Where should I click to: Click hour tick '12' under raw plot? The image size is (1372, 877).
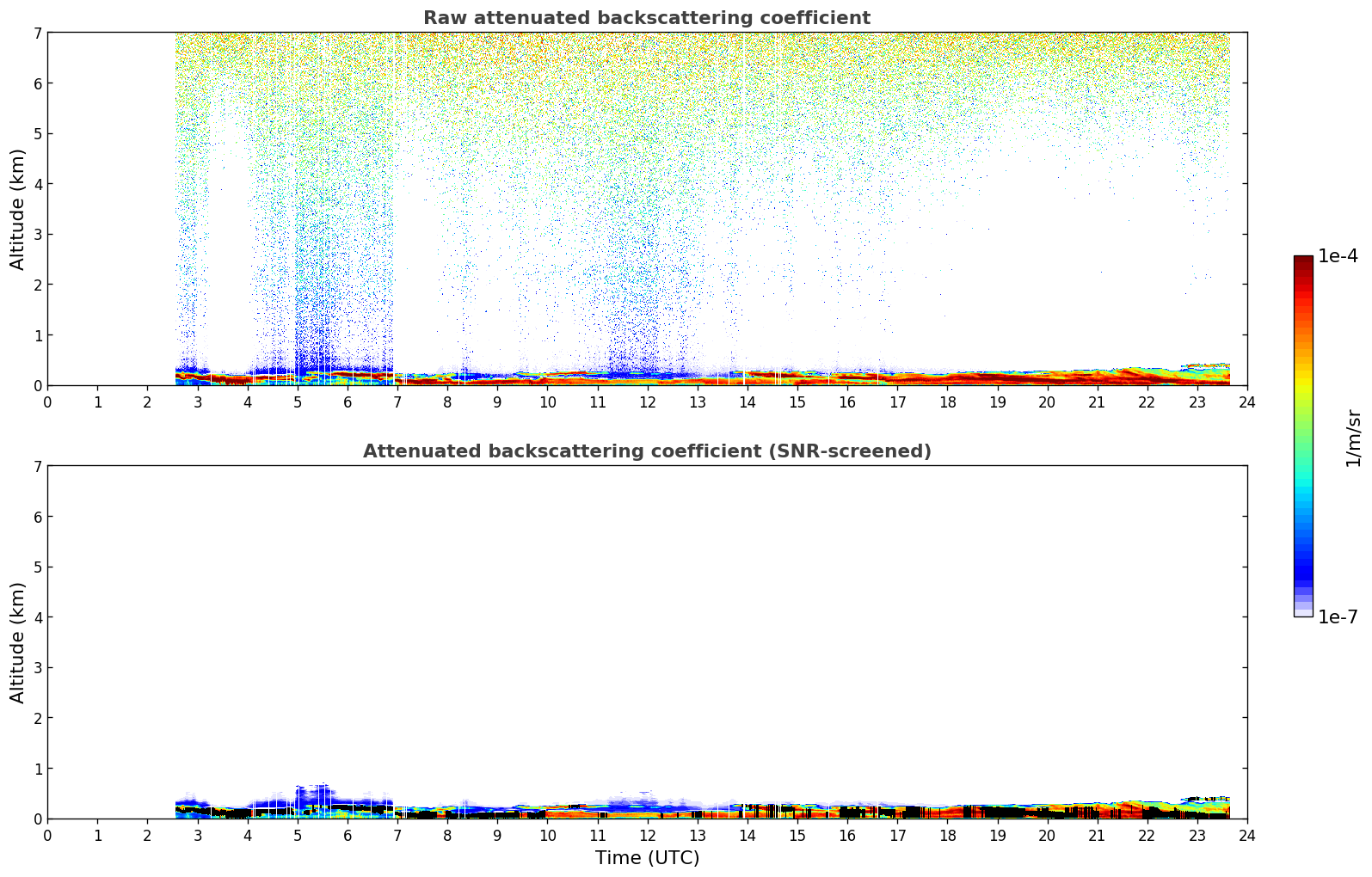point(647,402)
